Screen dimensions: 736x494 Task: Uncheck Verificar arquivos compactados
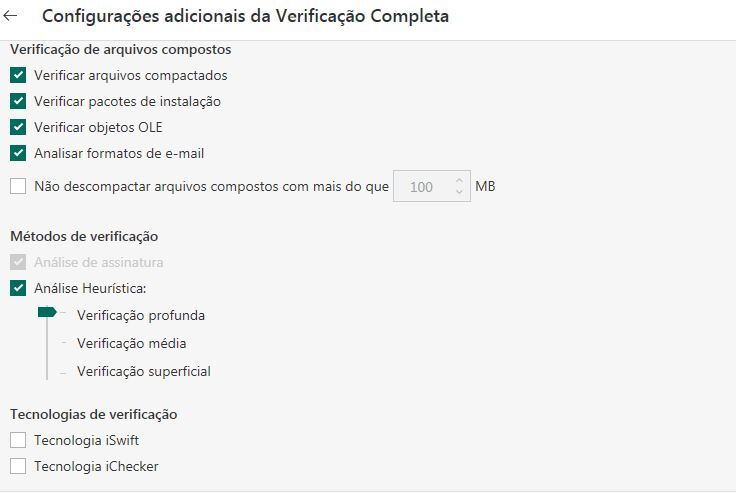tap(18, 75)
